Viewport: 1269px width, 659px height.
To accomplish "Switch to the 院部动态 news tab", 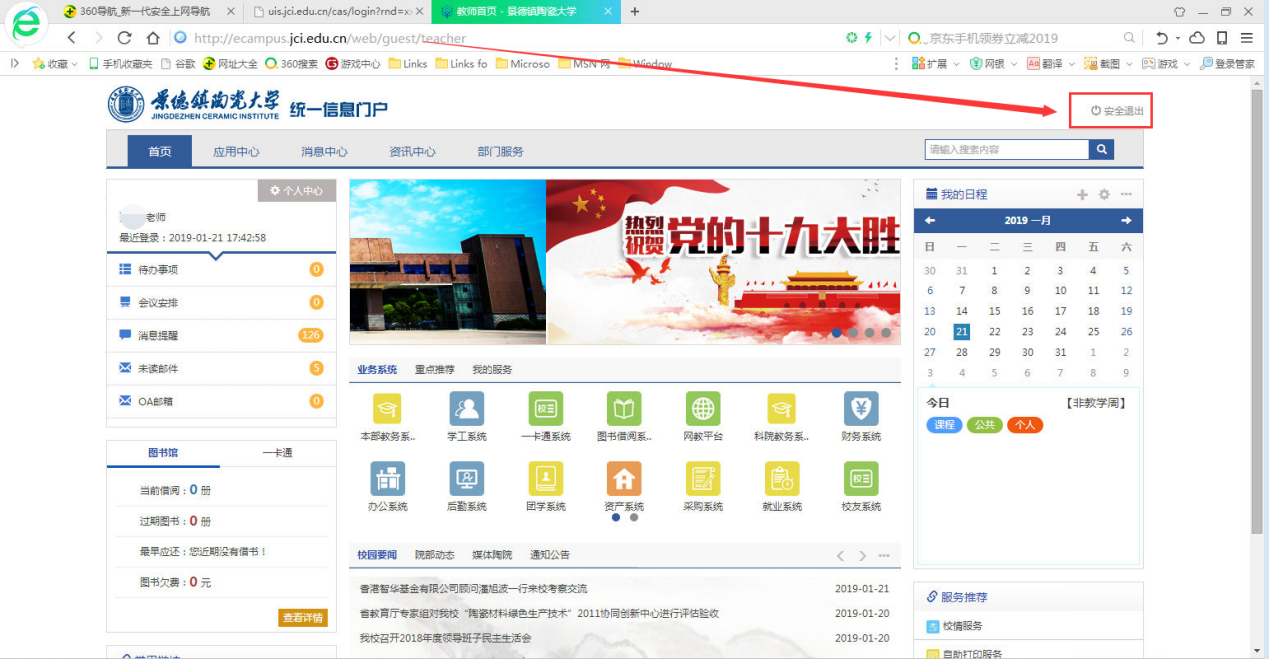I will coord(434,555).
